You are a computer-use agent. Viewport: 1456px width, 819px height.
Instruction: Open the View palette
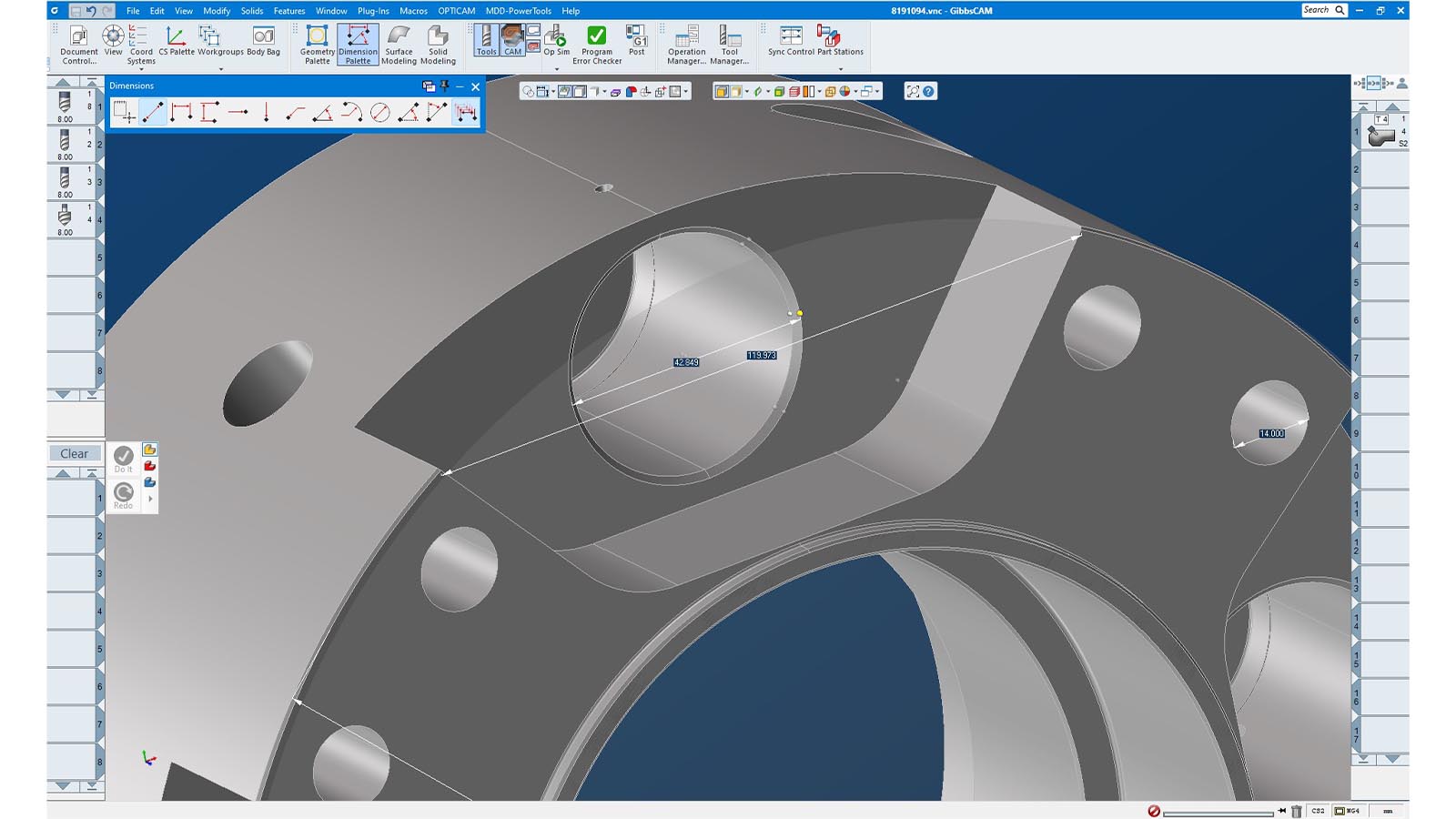(x=113, y=41)
